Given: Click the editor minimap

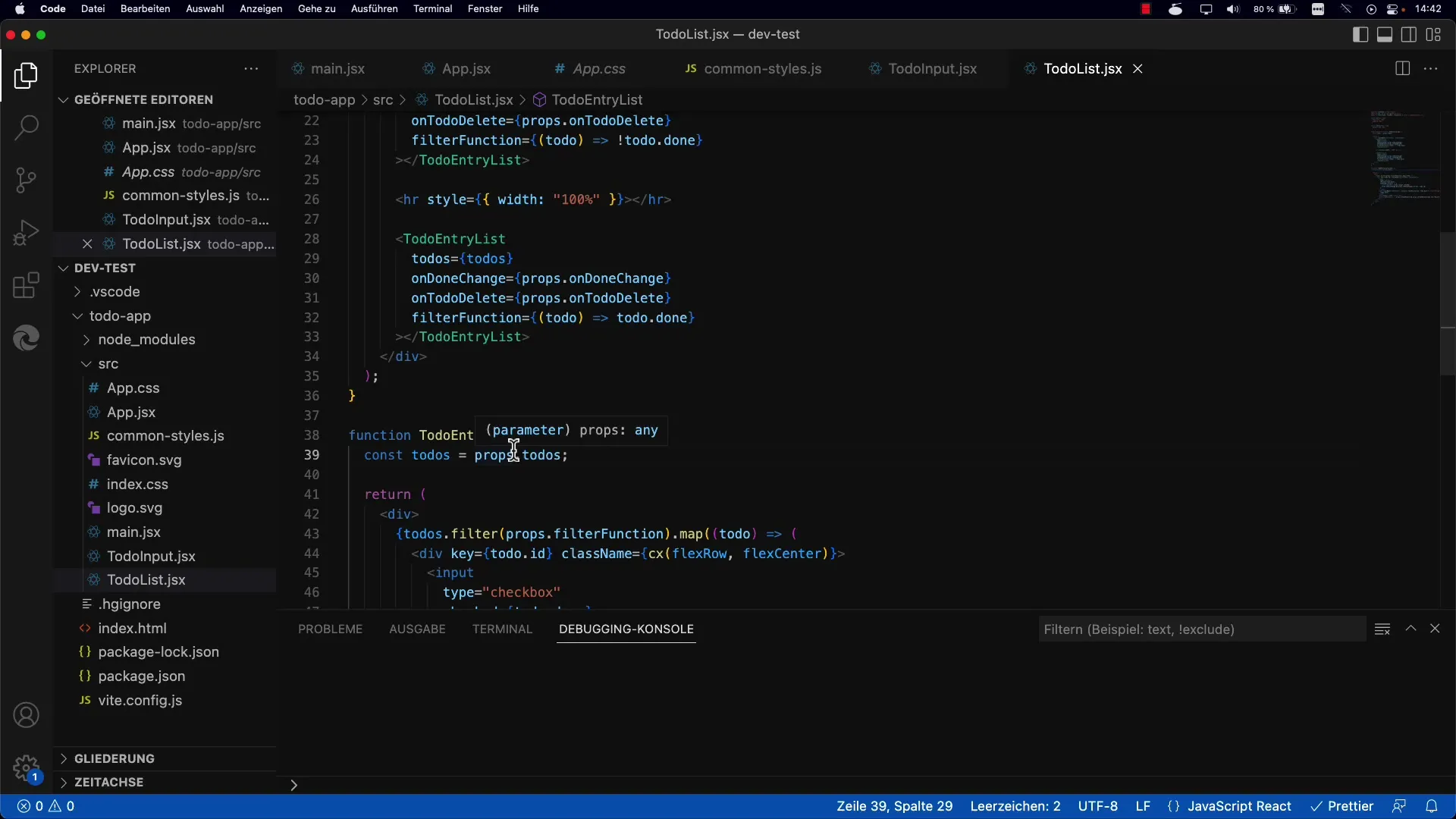Looking at the screenshot, I should click(x=1404, y=158).
